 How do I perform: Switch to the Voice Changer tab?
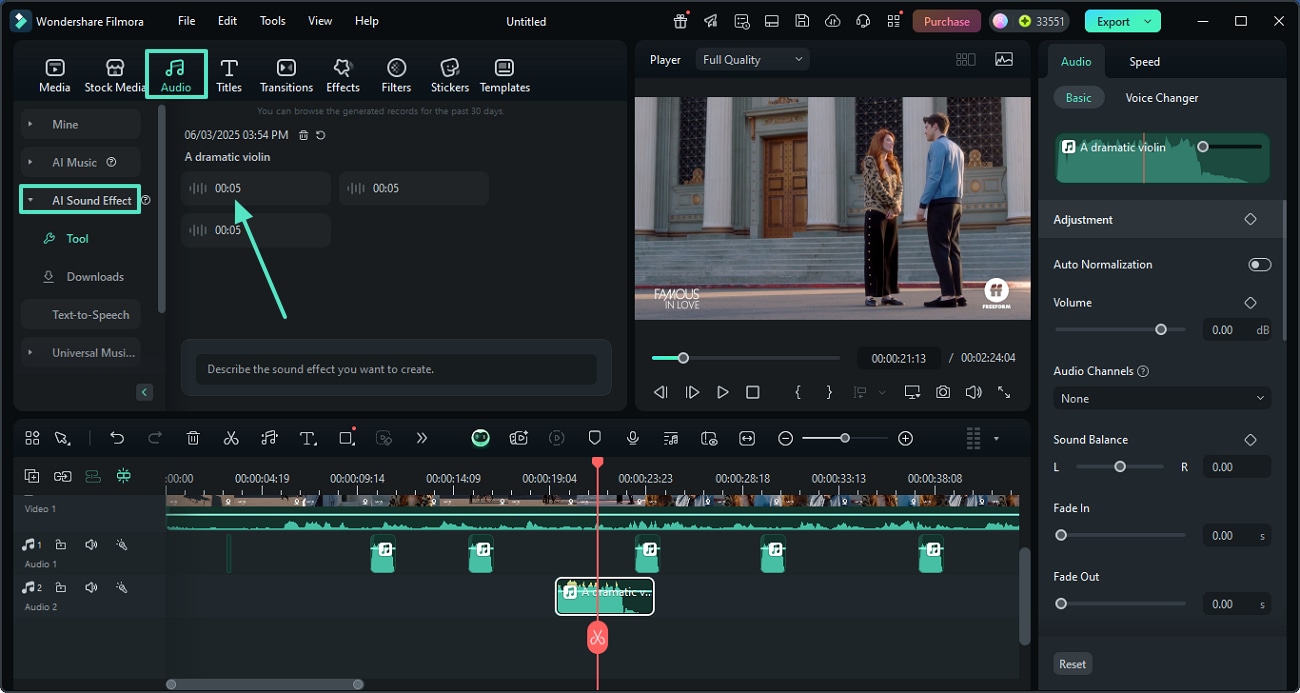coord(1162,98)
